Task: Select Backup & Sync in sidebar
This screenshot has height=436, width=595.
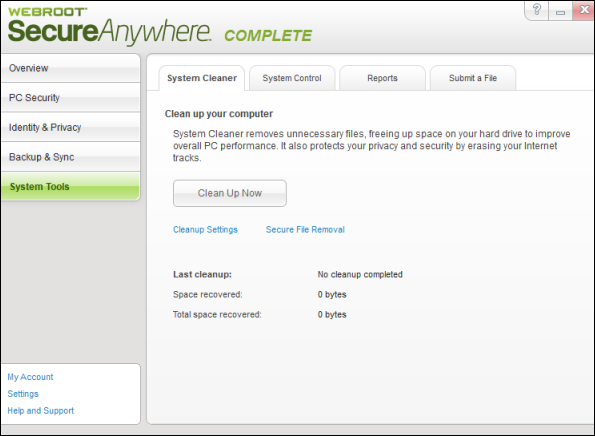Action: click(x=71, y=157)
